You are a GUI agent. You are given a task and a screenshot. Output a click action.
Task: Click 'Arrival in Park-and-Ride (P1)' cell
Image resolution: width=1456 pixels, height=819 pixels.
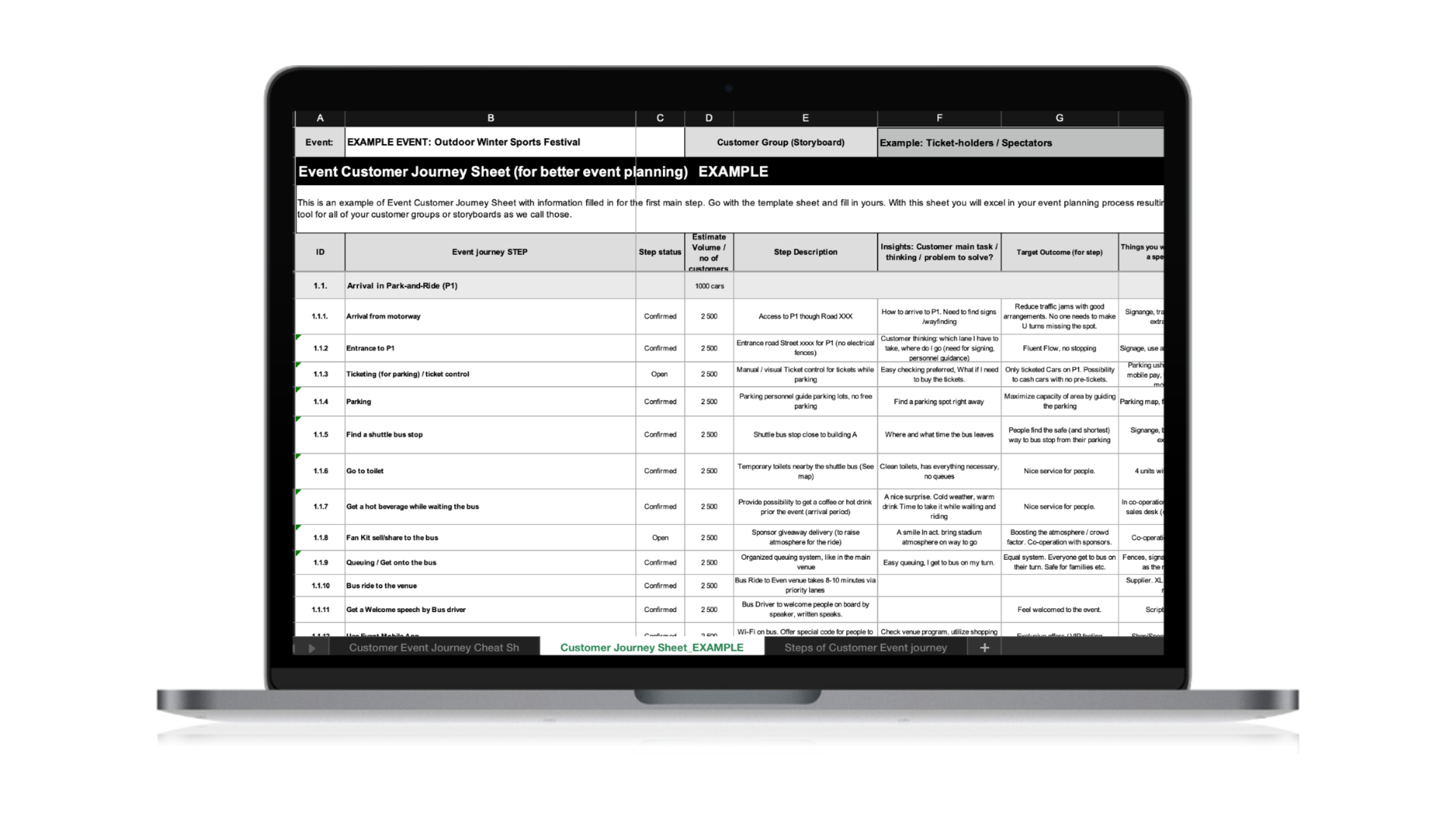[x=491, y=286]
